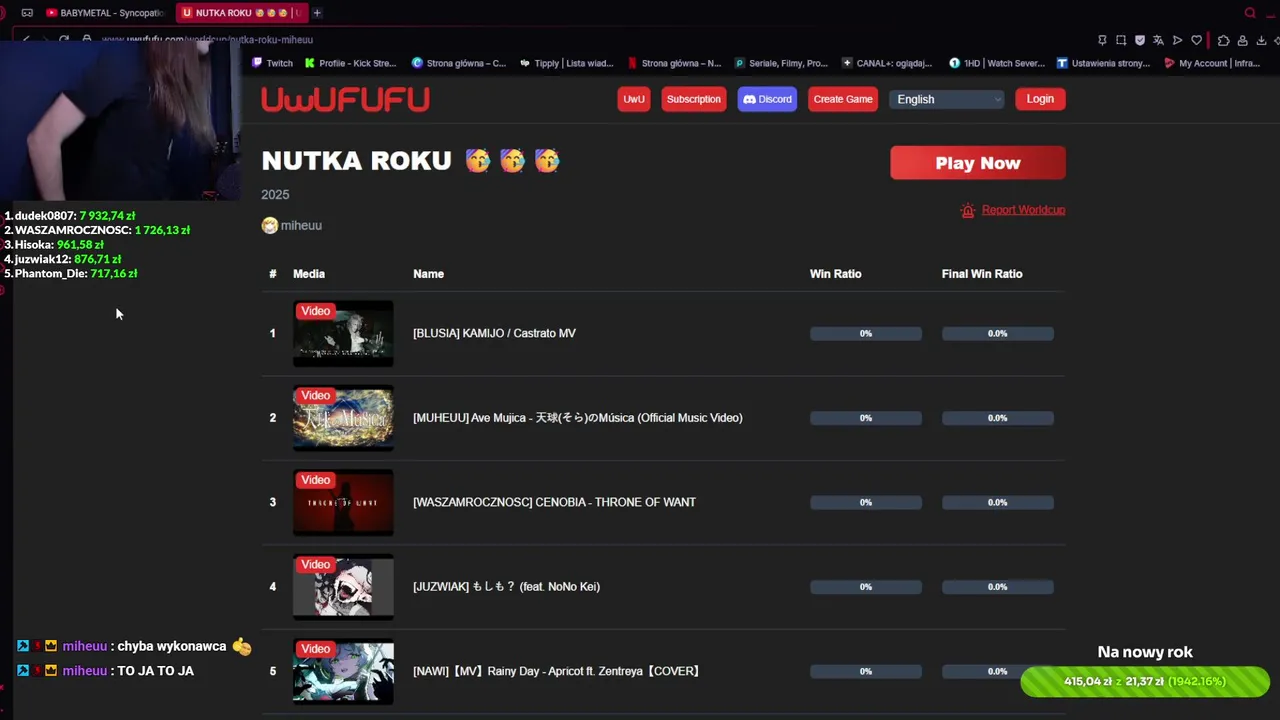Click the CENOBIA Throne of Want thumbnail
The height and width of the screenshot is (720, 1280).
tap(343, 502)
